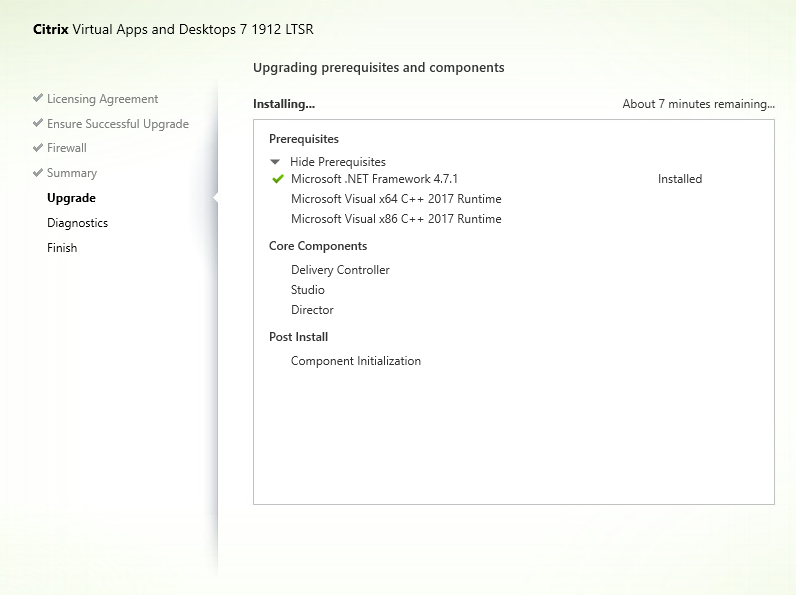
Task: Click Microsoft Visual x86 C++ 2017 Runtime
Action: coord(396,219)
